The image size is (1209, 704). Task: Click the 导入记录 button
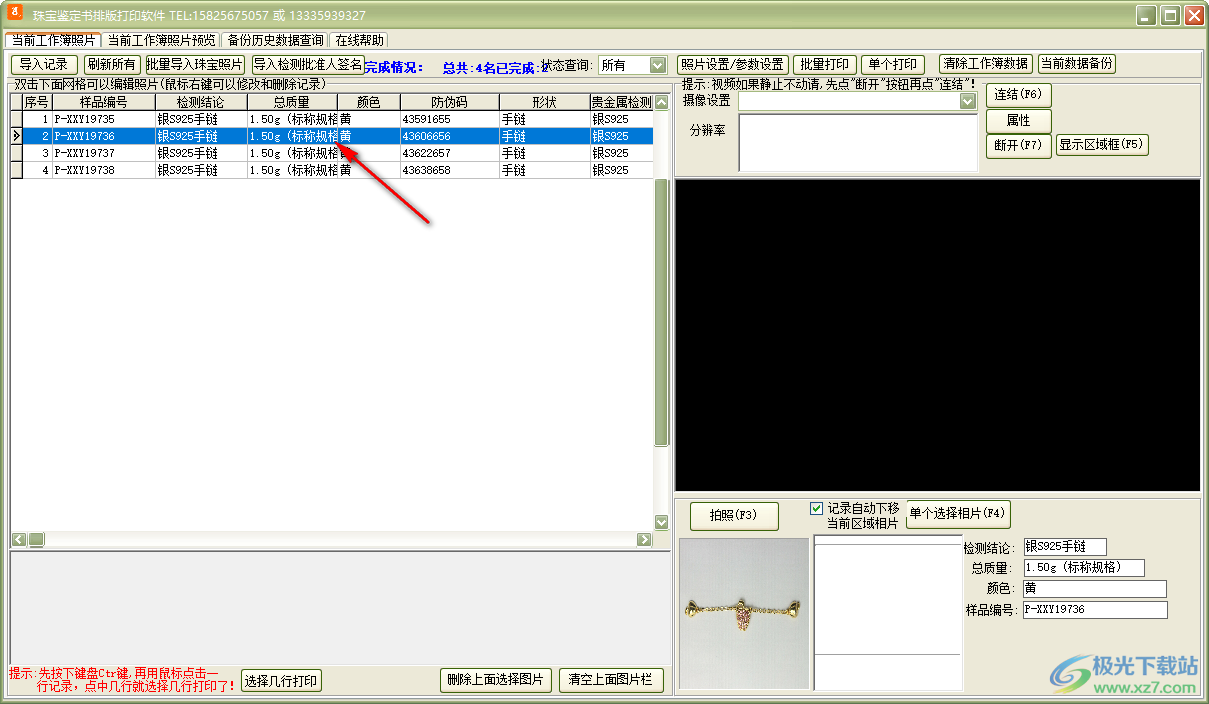pos(43,64)
